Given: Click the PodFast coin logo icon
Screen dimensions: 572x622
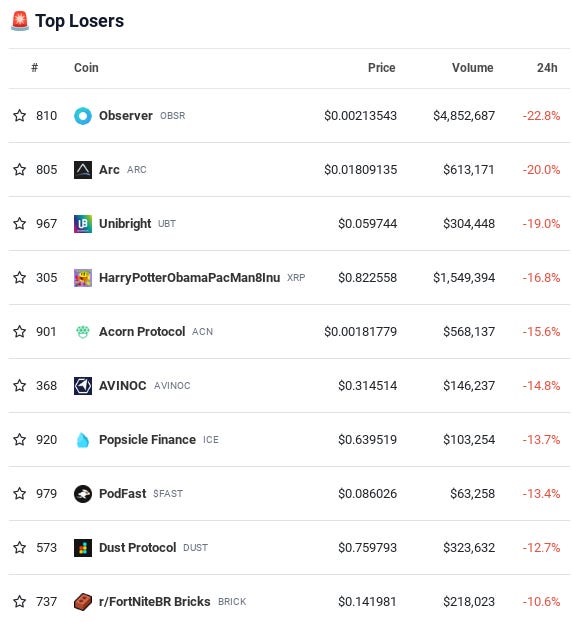Looking at the screenshot, I should (x=83, y=493).
